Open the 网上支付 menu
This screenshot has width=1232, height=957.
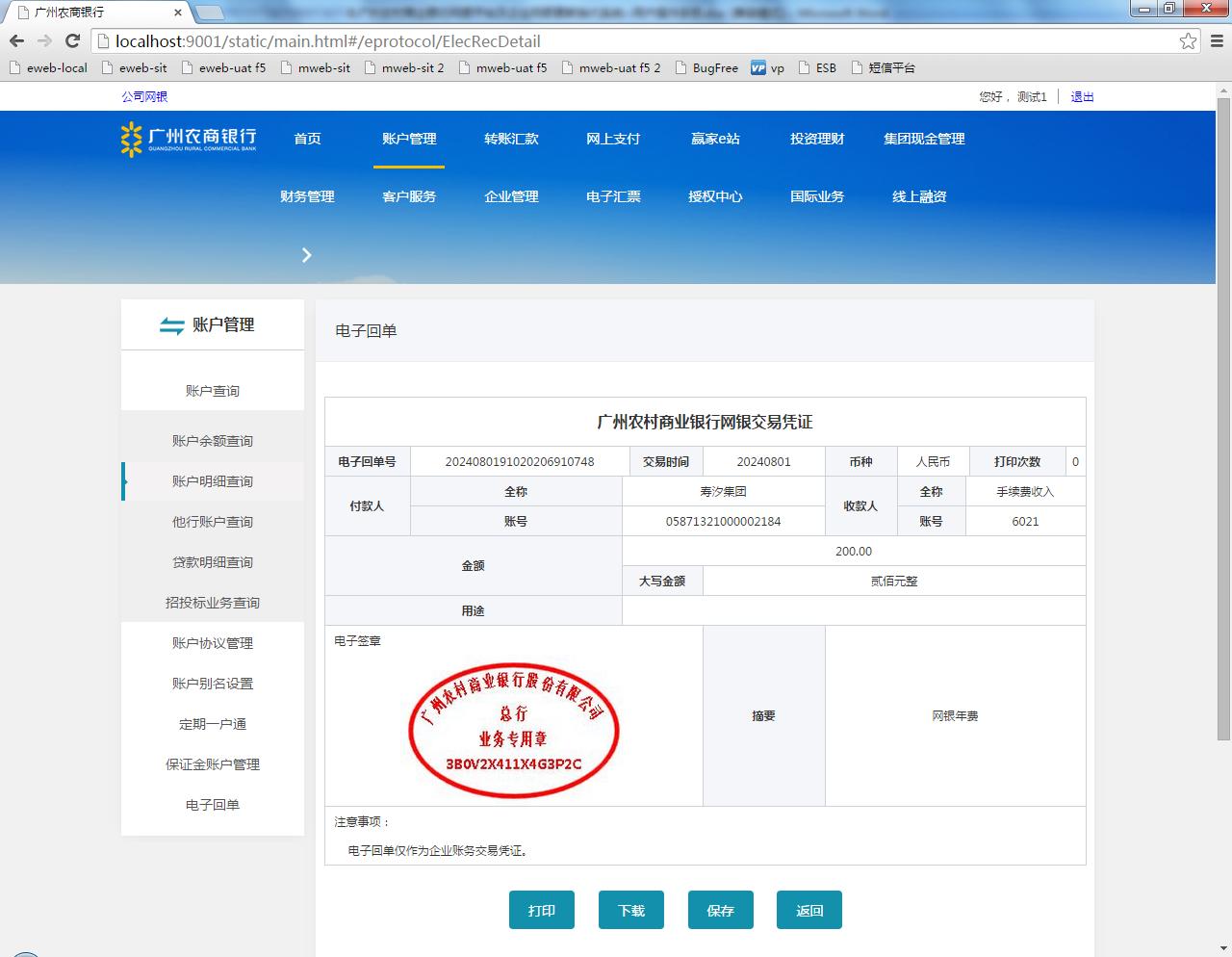613,139
